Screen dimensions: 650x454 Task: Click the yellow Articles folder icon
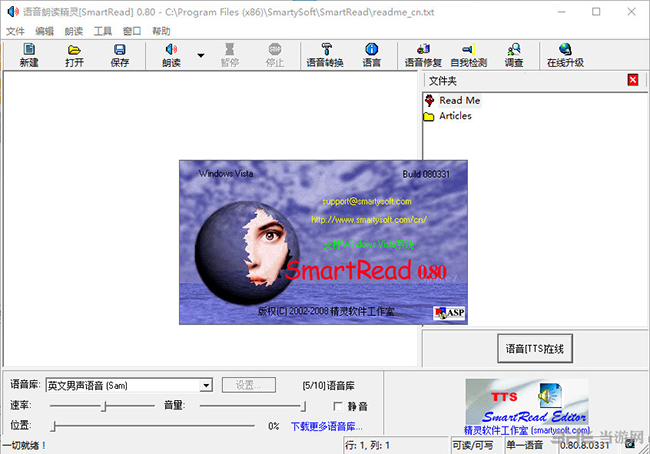(429, 116)
